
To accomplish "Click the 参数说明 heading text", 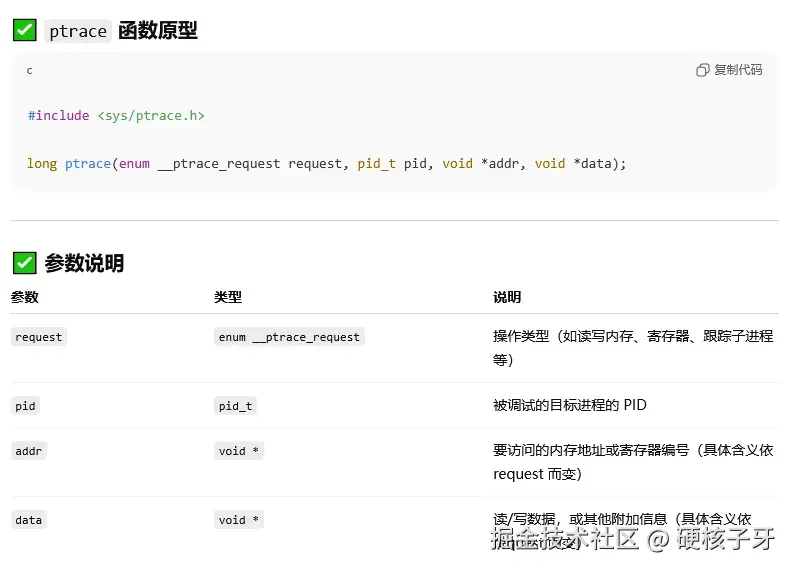I will click(x=84, y=263).
